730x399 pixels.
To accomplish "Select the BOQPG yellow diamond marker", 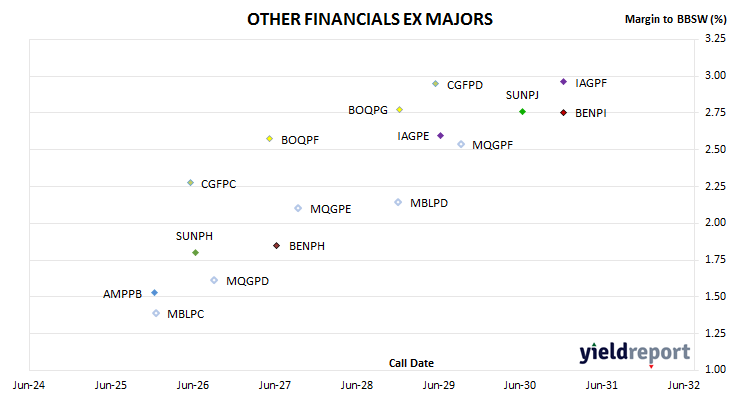I will pos(399,110).
